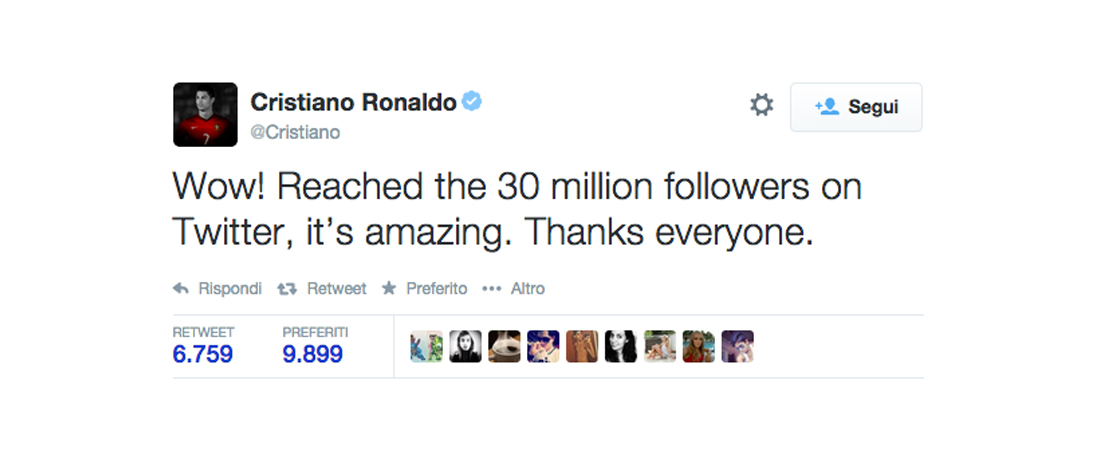Click the black-and-white portrait avatar, second in row
Screen dimensions: 1100x450
(465, 347)
